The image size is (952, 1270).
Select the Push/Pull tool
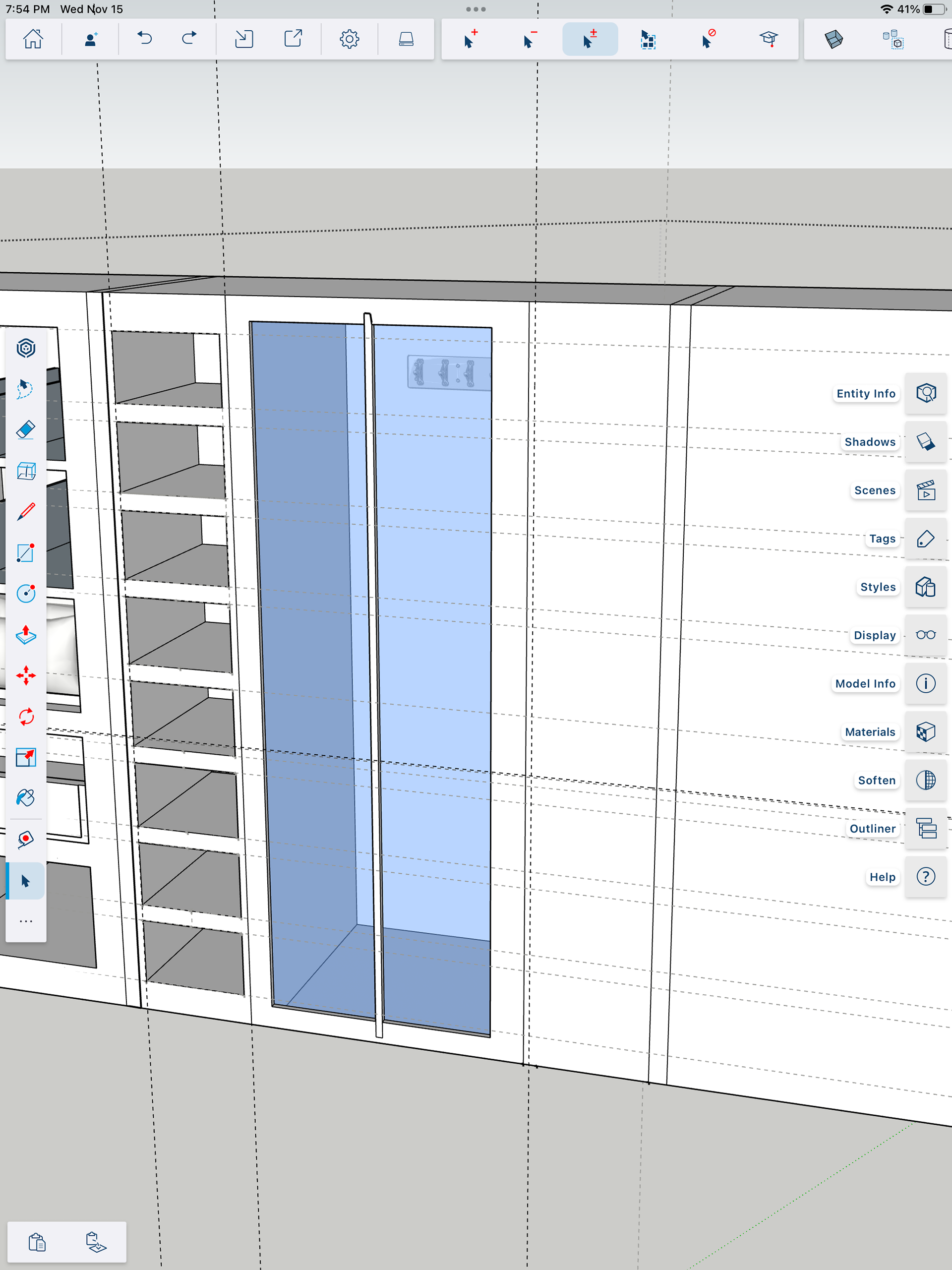pos(26,634)
